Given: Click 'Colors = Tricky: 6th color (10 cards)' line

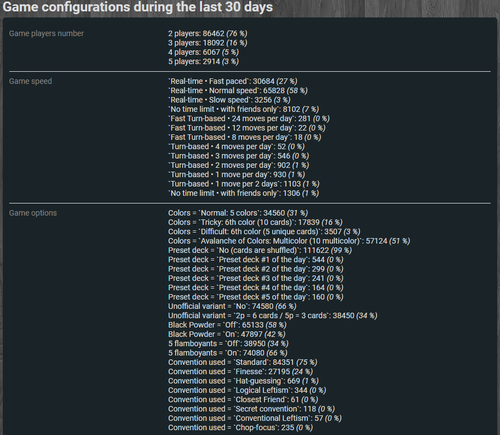Looking at the screenshot, I should click(x=255, y=222).
